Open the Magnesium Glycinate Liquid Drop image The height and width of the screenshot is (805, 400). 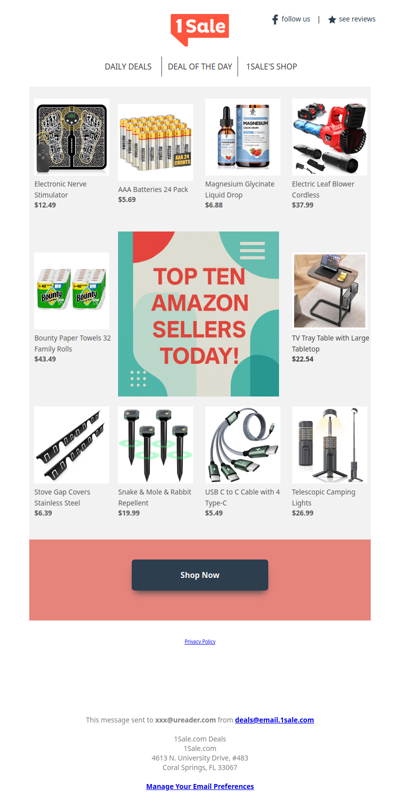tap(243, 137)
